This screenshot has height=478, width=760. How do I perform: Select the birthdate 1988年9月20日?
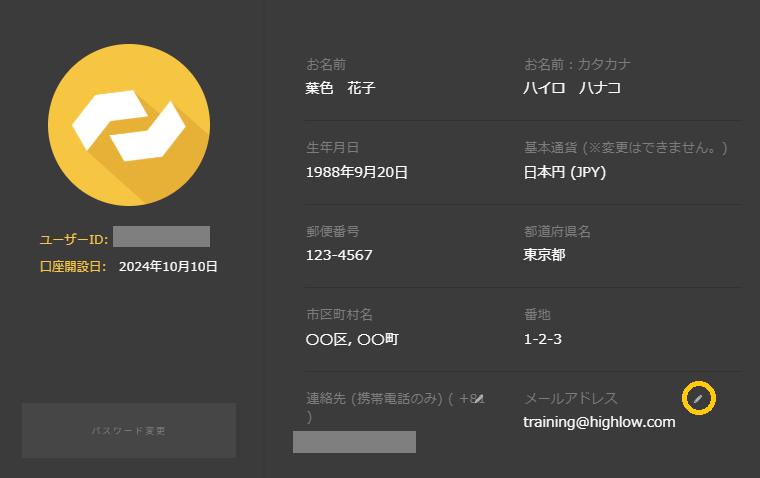[x=357, y=172]
